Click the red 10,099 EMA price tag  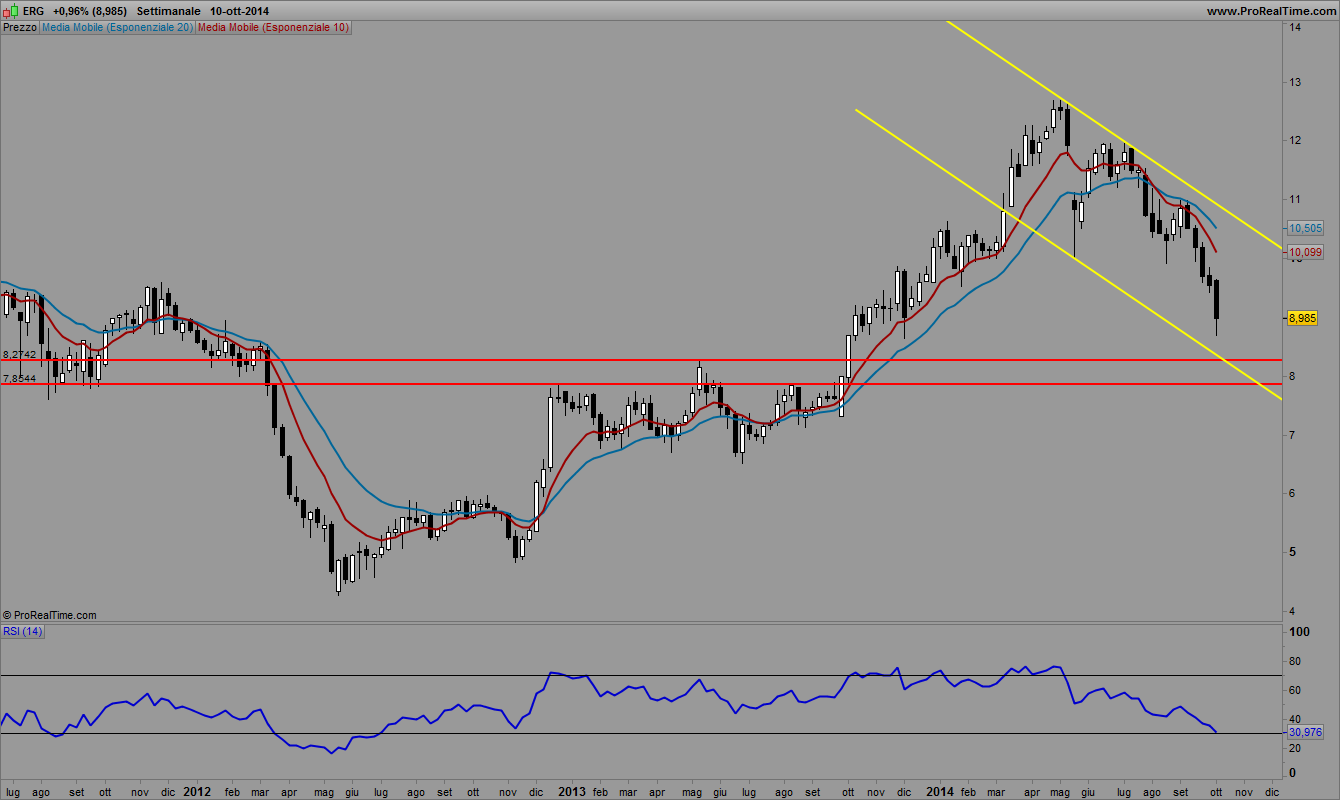tap(1304, 252)
